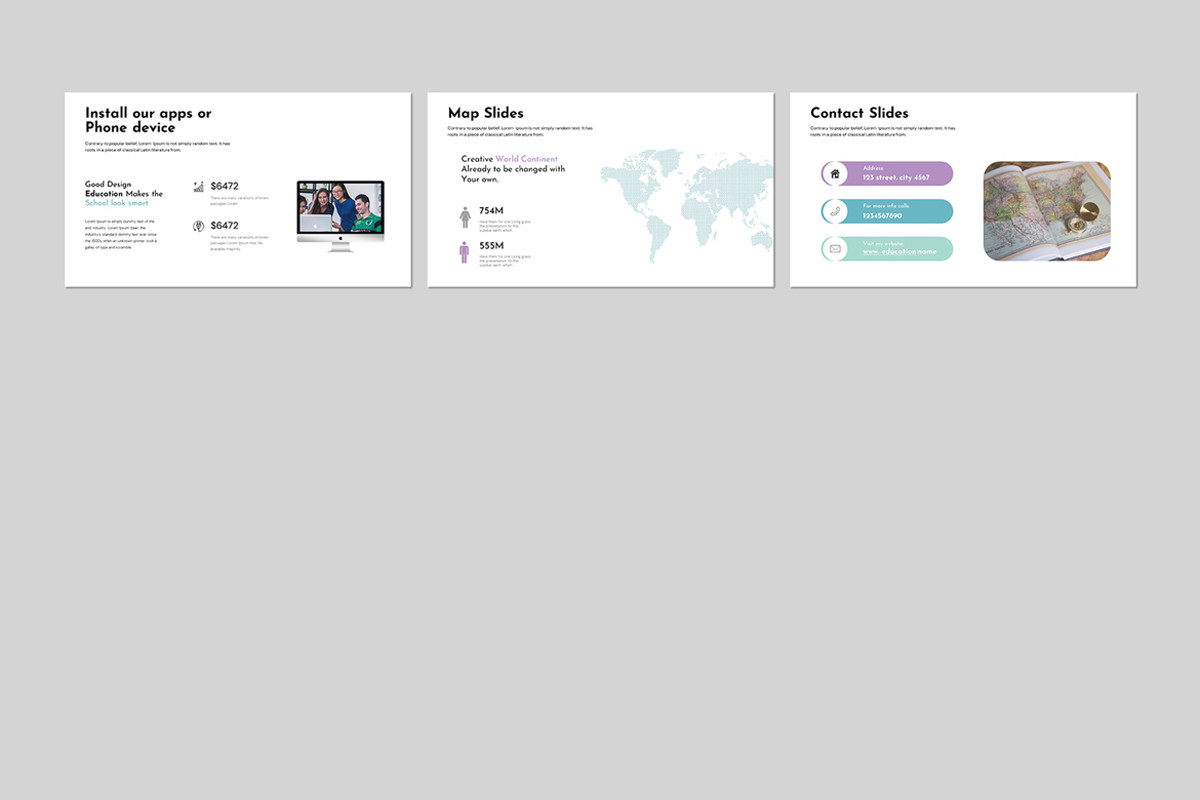Select the phone icon on the info calls pill
The image size is (1200, 800).
click(836, 211)
